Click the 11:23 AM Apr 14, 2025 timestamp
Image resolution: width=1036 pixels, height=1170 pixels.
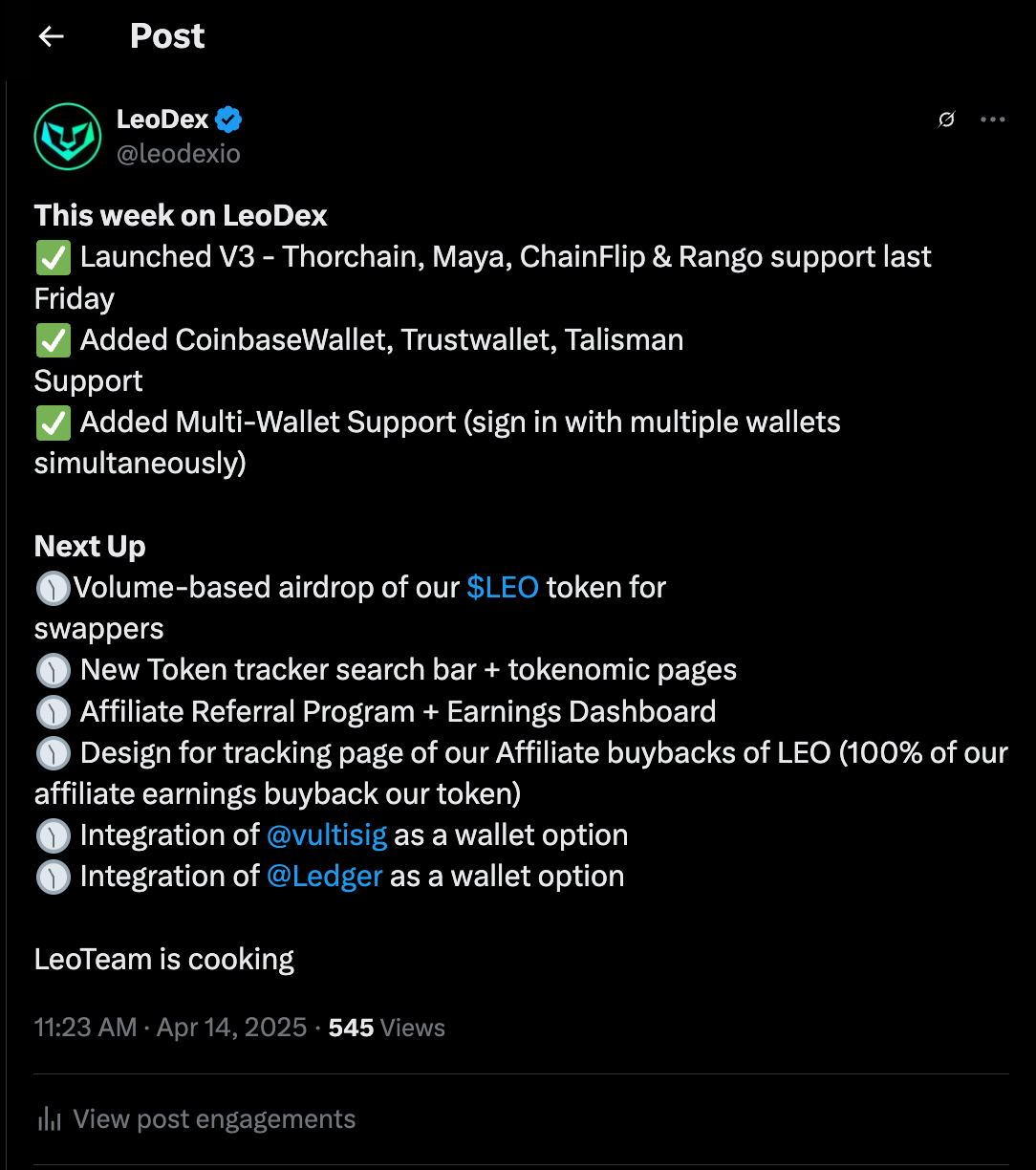click(170, 1028)
